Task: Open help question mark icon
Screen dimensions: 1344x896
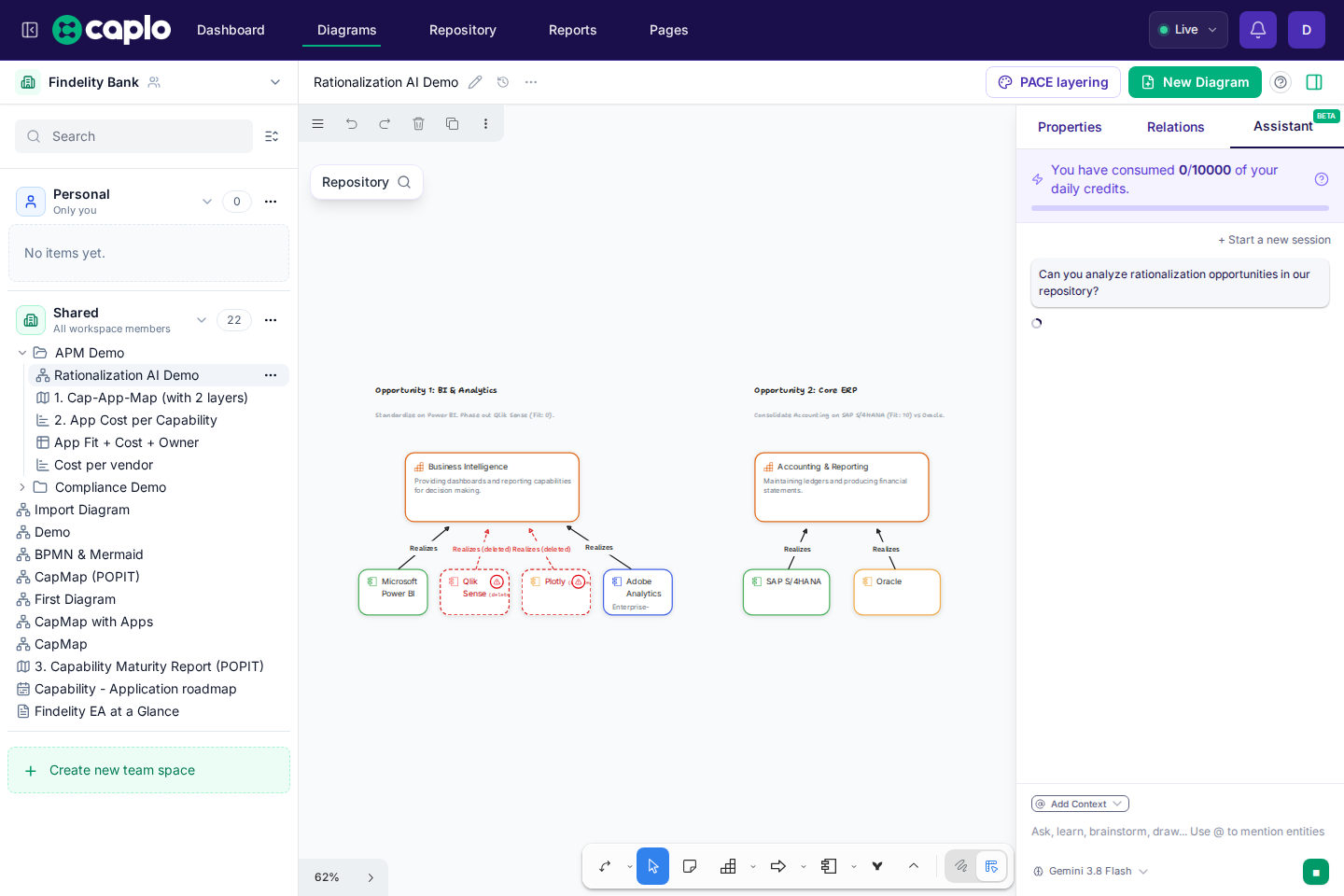Action: coord(1281,82)
